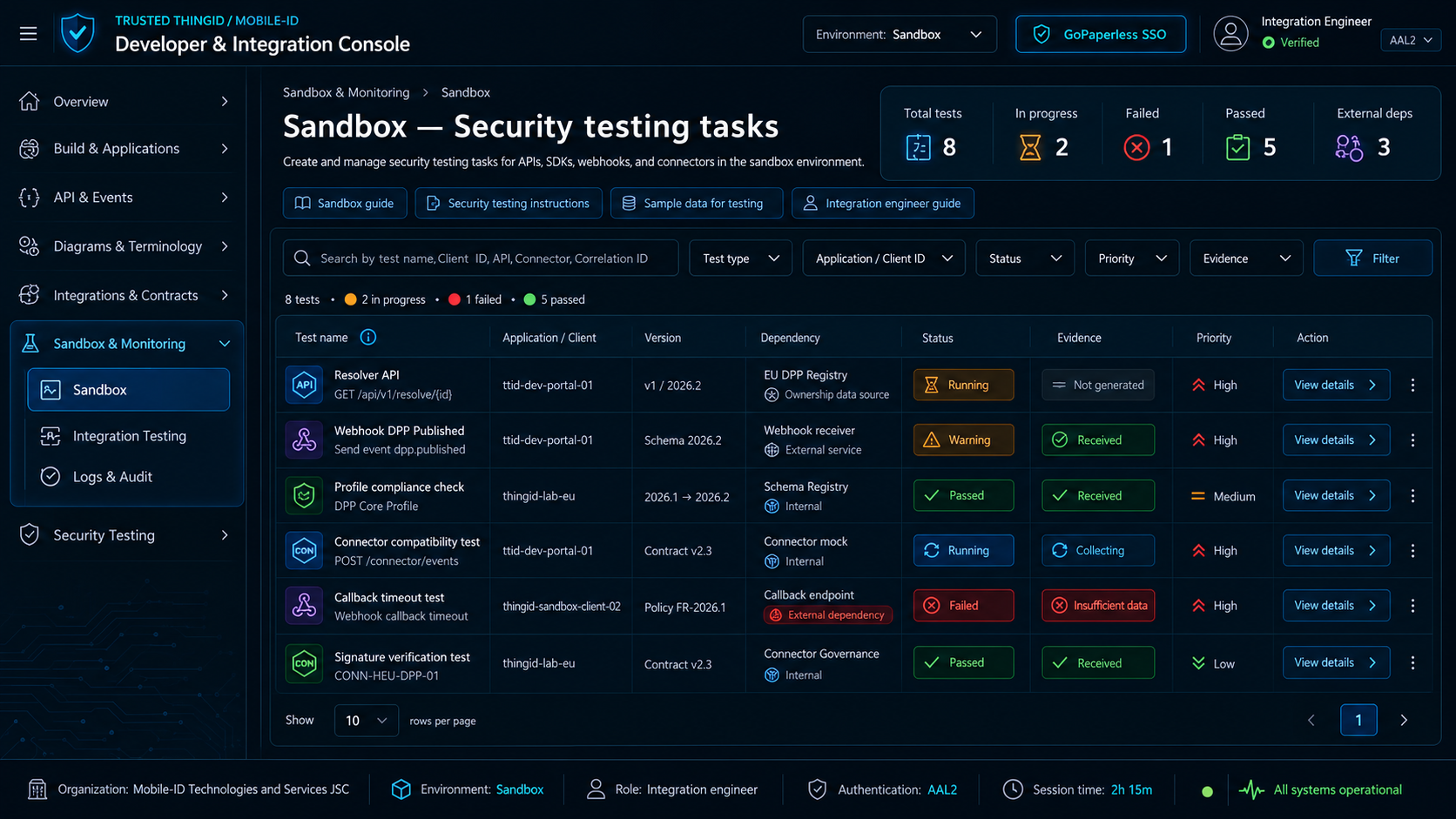Click the Failed tests red X icon
The image size is (1456, 819).
pyautogui.click(x=1136, y=148)
